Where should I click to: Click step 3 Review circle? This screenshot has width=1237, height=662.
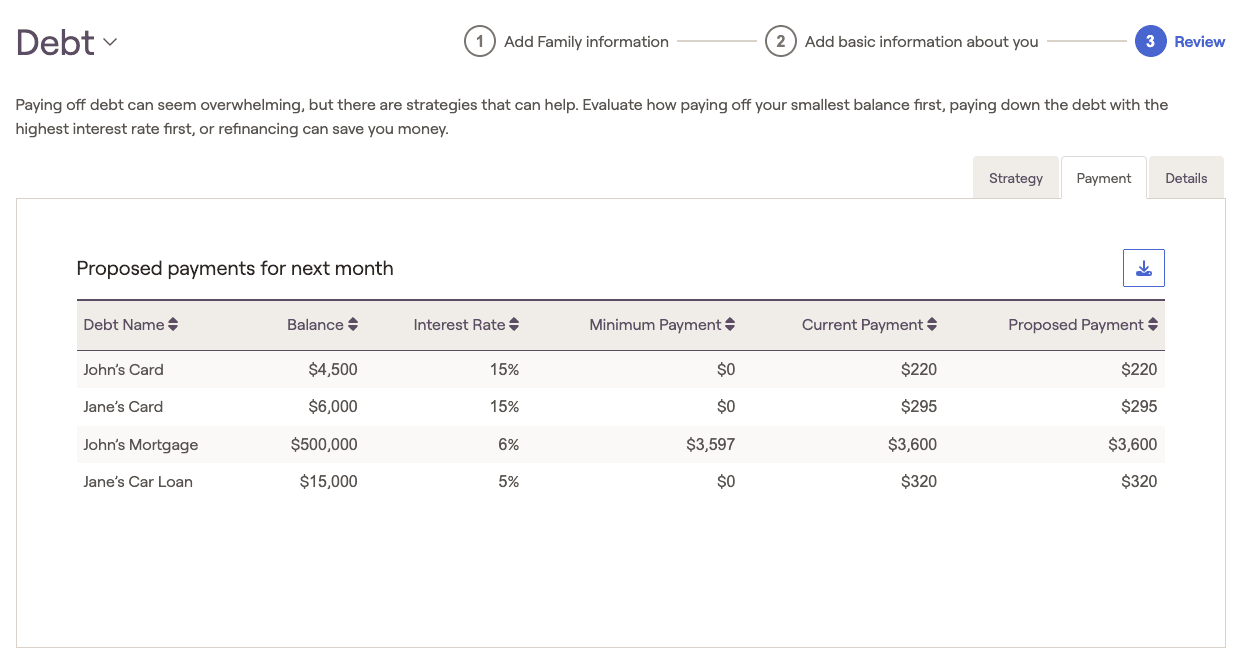coord(1151,42)
